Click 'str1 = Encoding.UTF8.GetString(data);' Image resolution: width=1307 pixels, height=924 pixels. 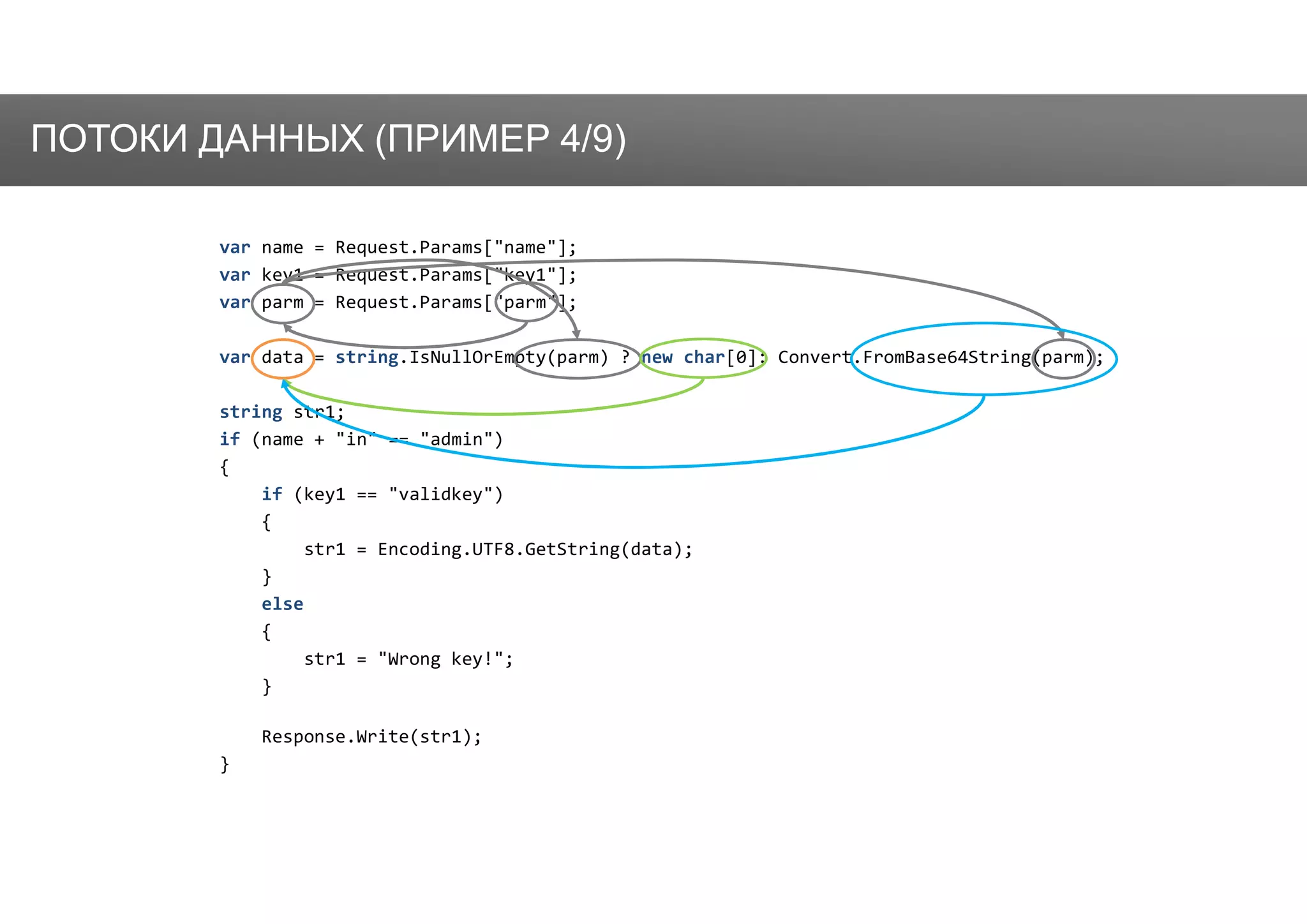(x=498, y=549)
